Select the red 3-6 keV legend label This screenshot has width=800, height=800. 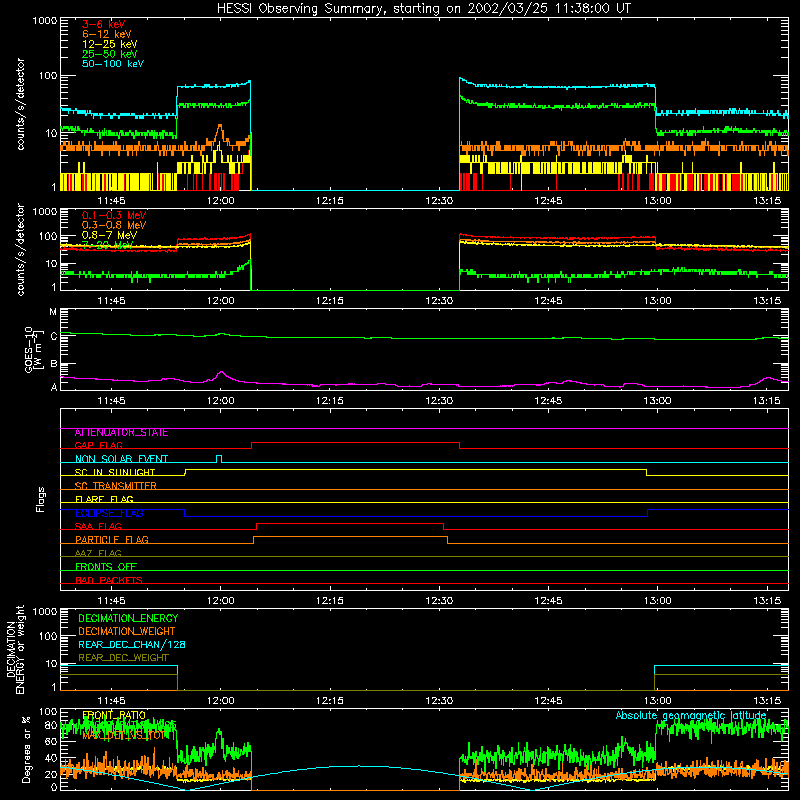104,24
